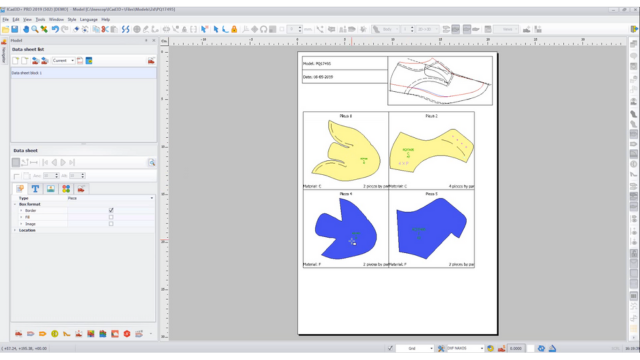The width and height of the screenshot is (640, 360).
Task: Cut selection with the scissors icon
Action: tap(105, 29)
